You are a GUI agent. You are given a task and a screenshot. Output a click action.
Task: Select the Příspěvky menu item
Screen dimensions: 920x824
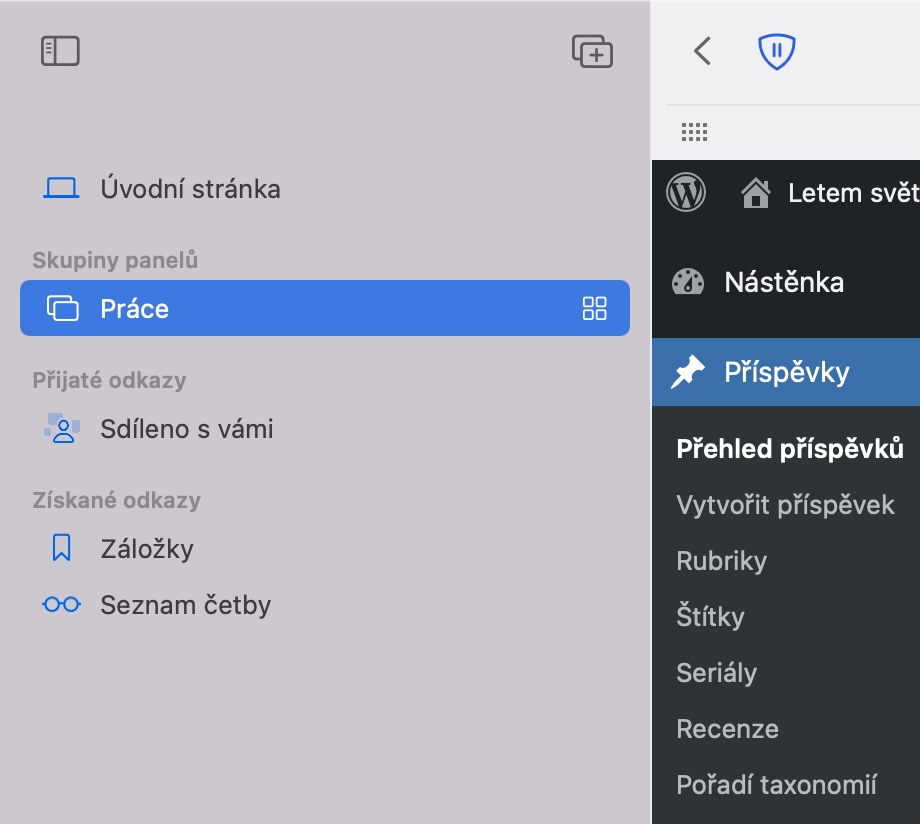(x=786, y=372)
